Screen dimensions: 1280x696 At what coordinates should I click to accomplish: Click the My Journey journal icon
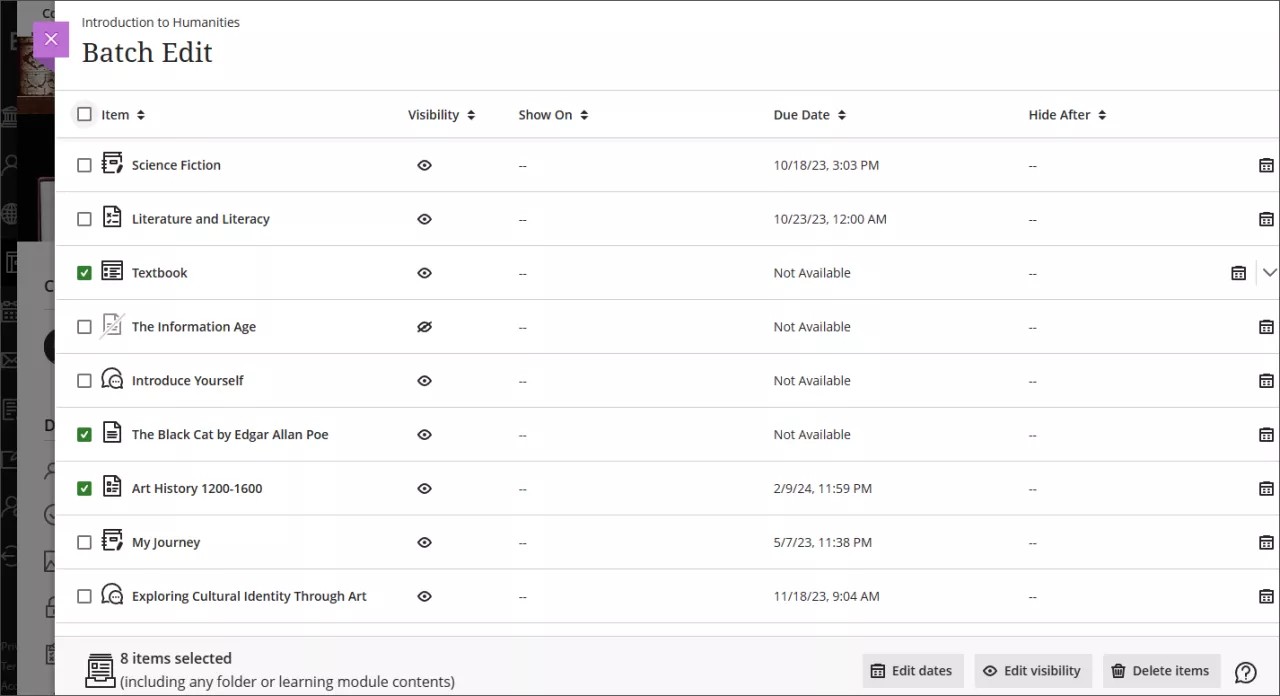click(112, 542)
